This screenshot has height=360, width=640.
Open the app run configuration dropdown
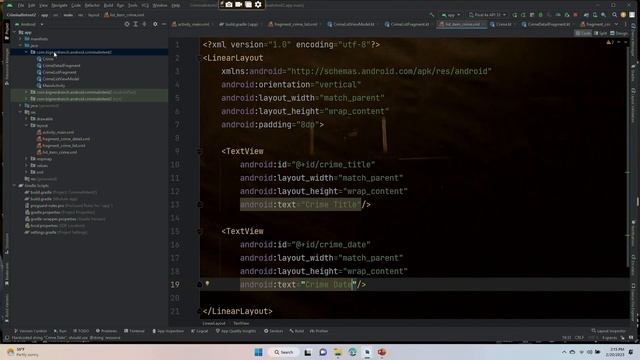451,15
